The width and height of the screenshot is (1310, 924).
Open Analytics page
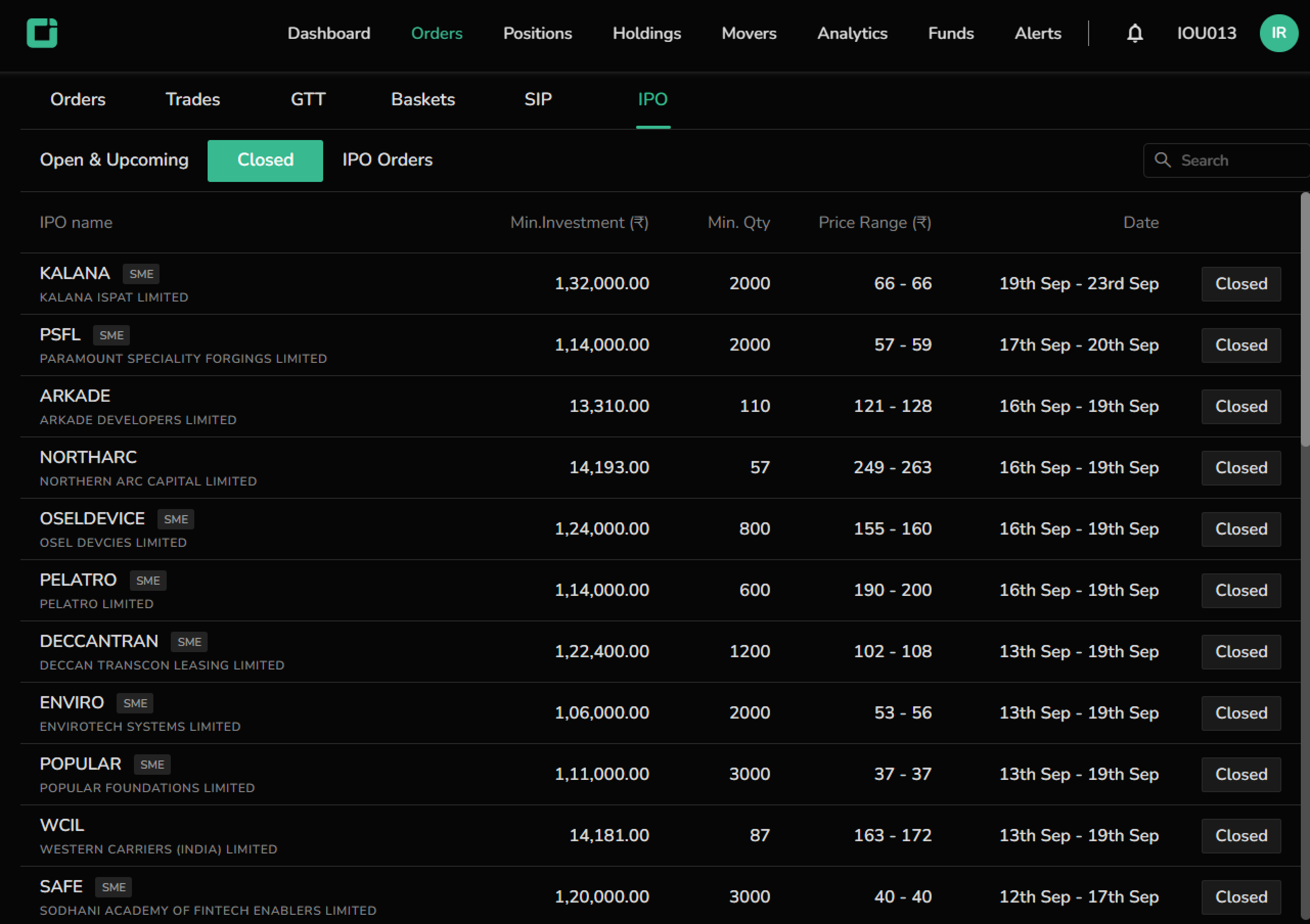(852, 33)
